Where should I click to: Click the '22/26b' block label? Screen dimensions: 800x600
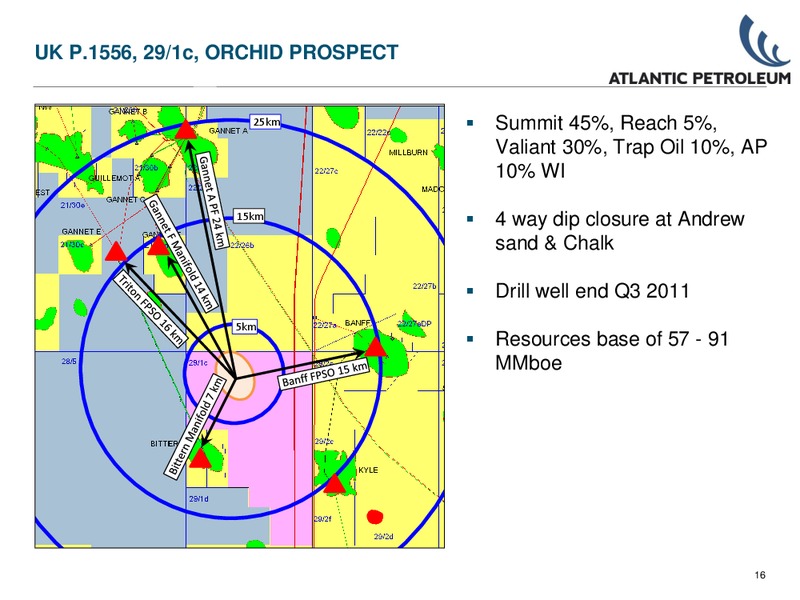[242, 245]
